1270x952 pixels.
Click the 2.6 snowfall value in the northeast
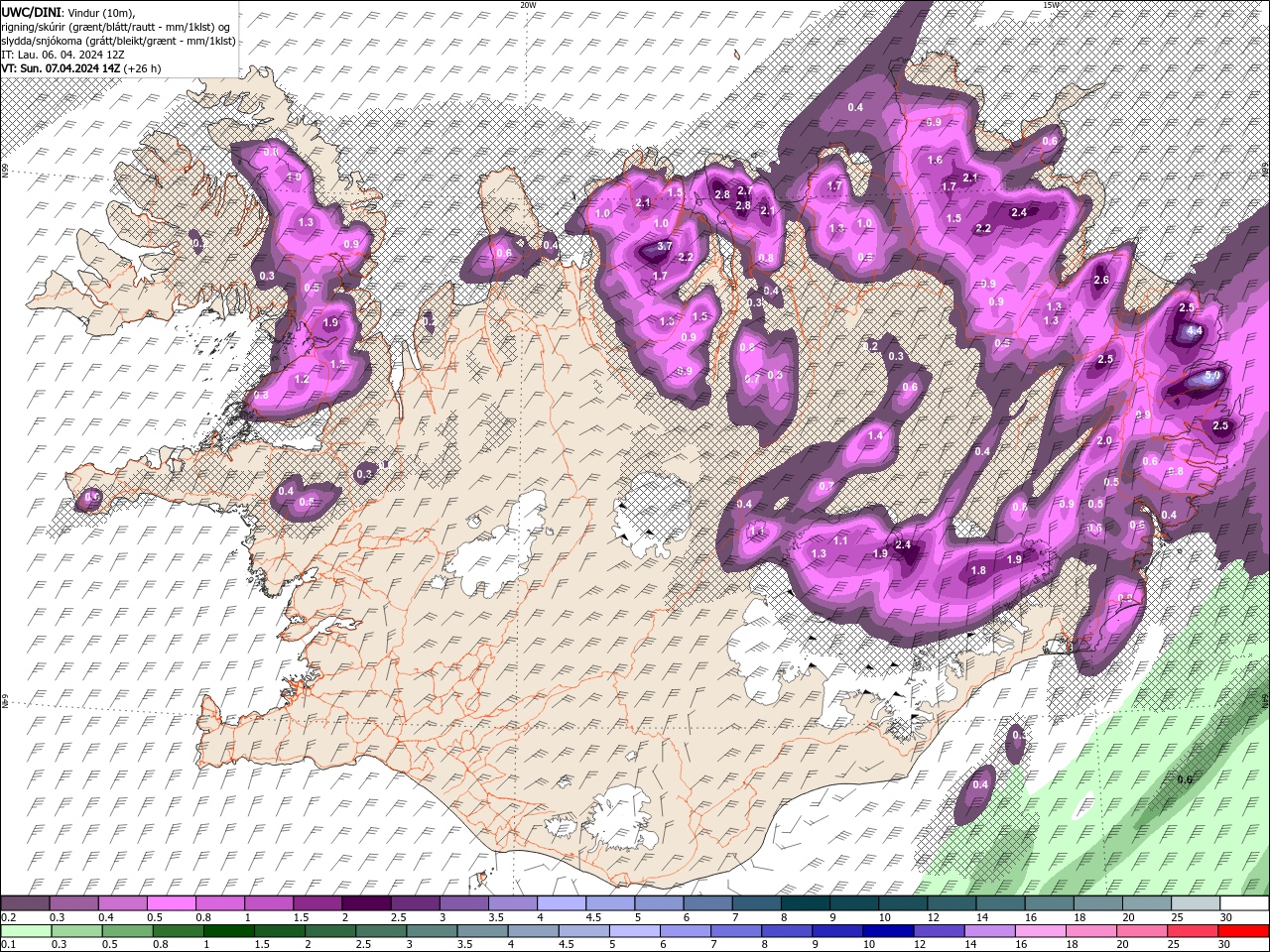1100,280
